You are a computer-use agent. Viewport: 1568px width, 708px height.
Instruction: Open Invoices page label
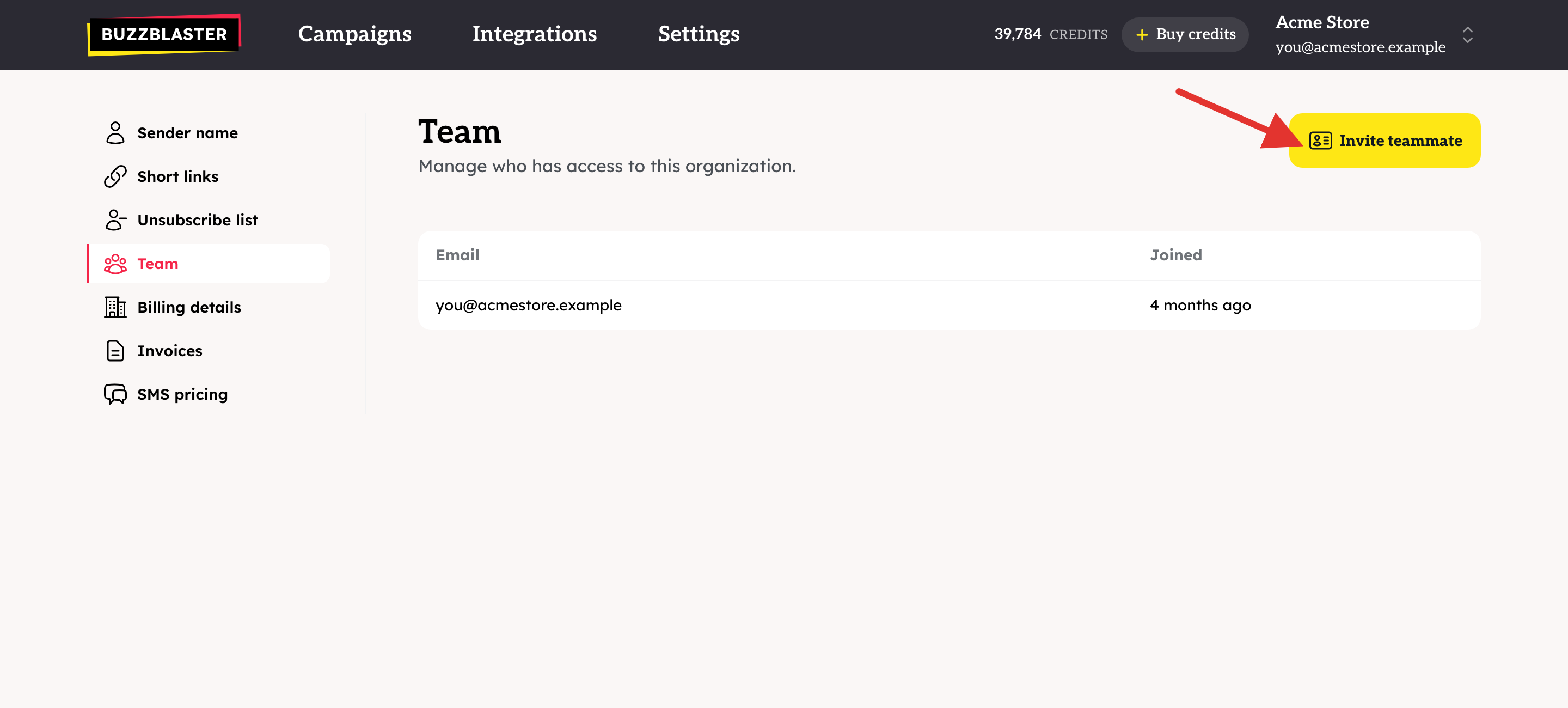click(x=170, y=351)
